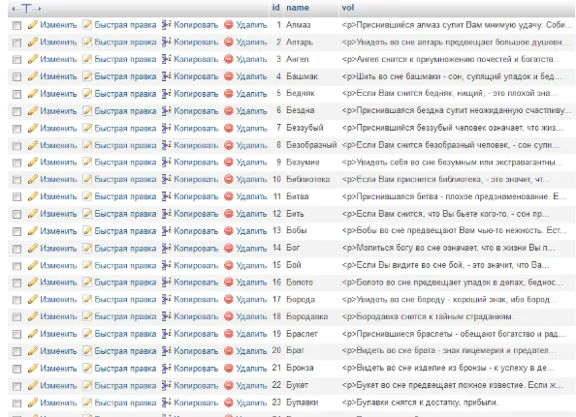Sort by the name column header
The width and height of the screenshot is (576, 417).
298,8
